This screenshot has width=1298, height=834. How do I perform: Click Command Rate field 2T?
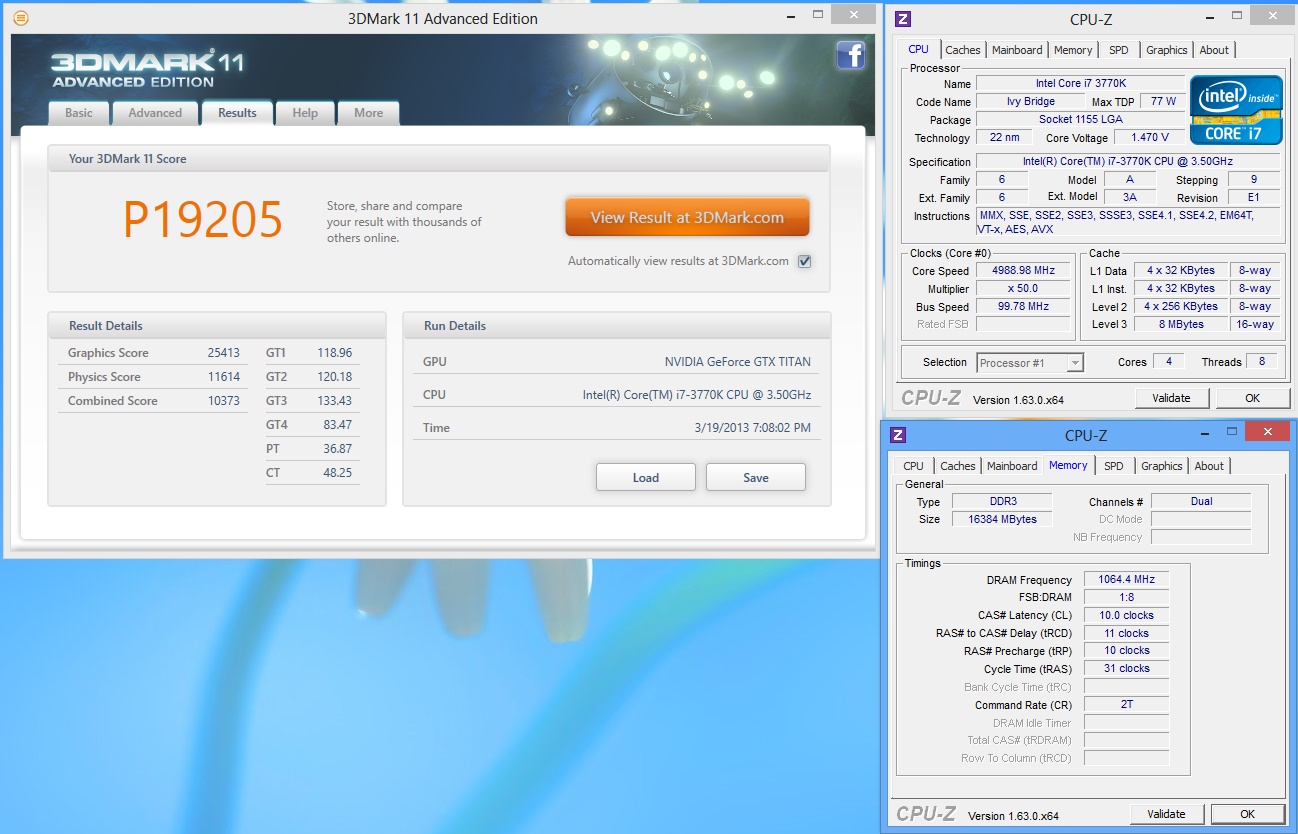coord(1126,705)
